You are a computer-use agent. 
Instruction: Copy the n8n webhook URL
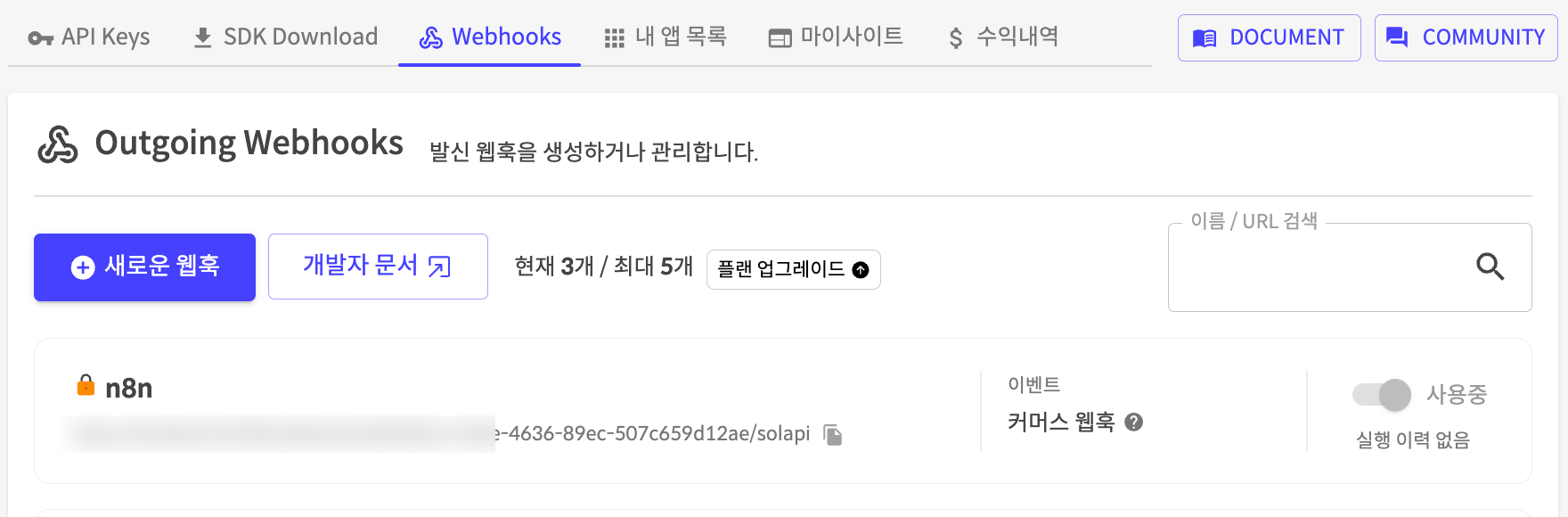(833, 435)
